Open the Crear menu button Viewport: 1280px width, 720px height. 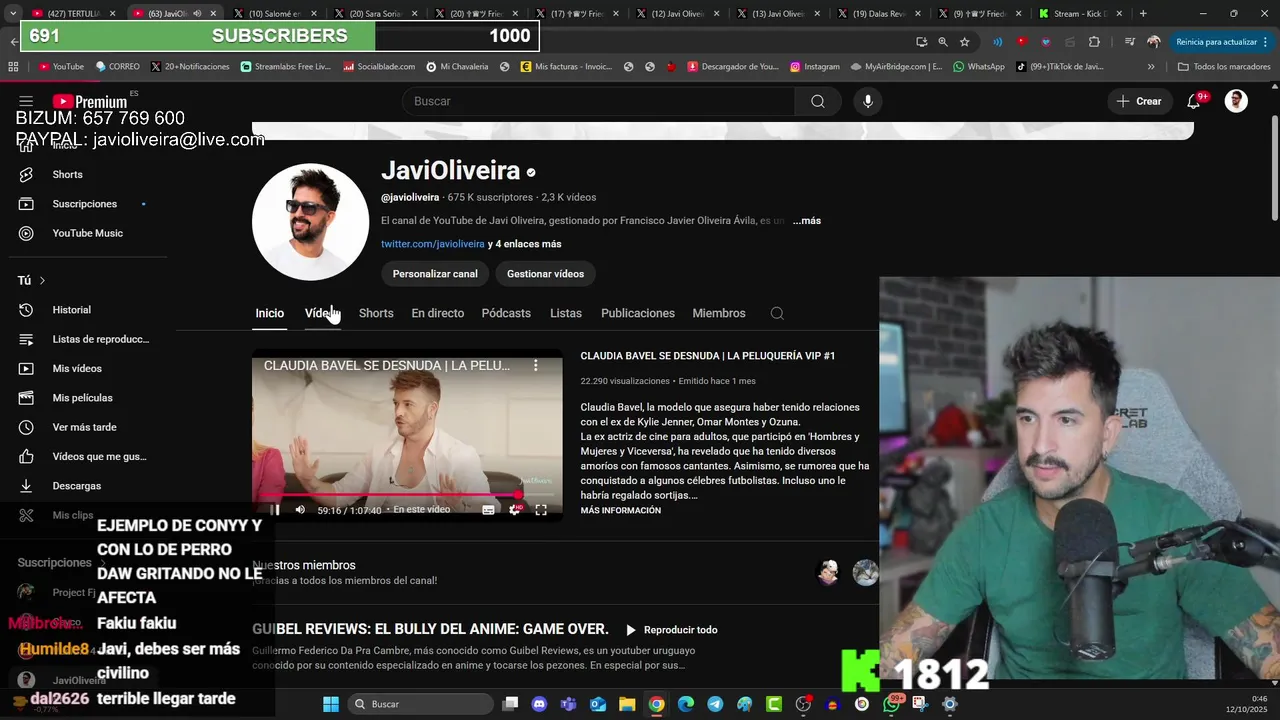point(1139,101)
